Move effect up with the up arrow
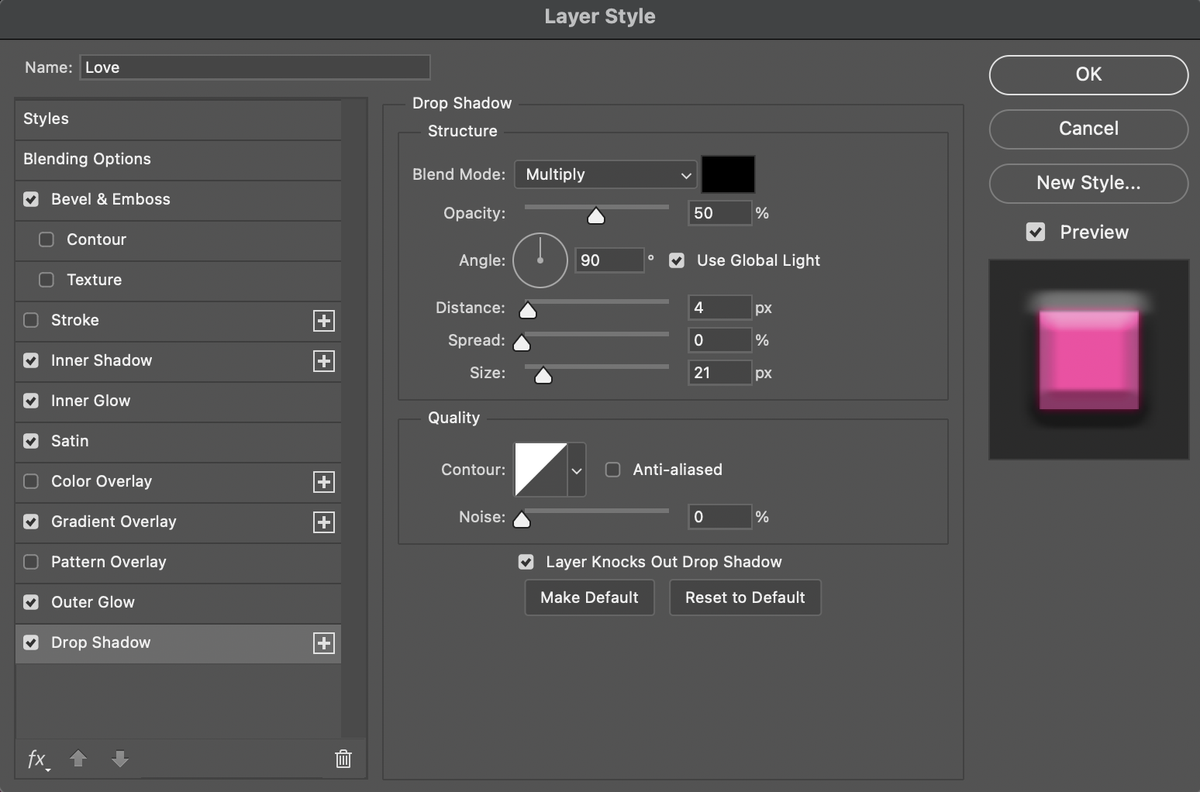Screen dimensions: 1200x792 (x=78, y=760)
